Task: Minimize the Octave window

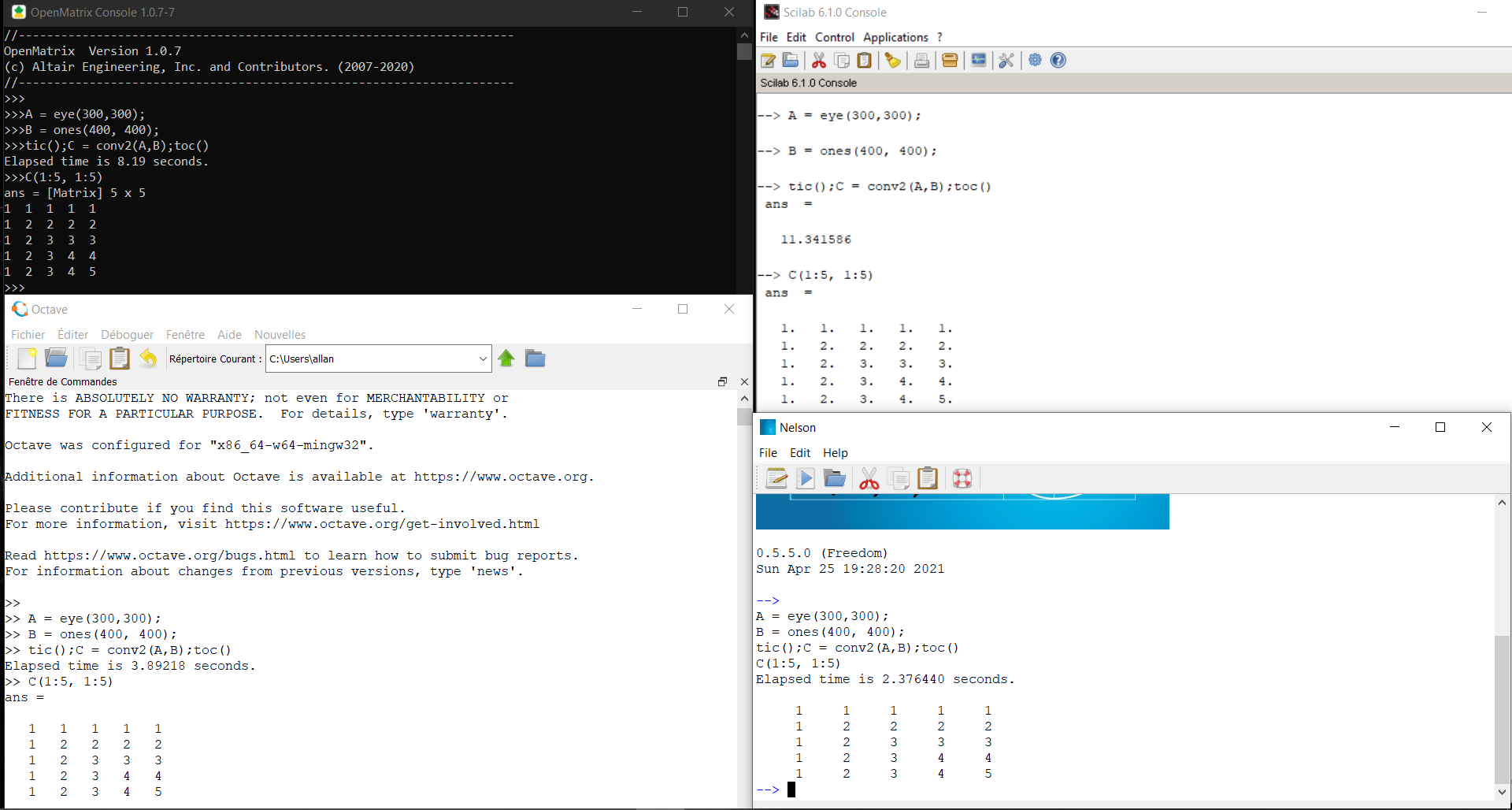Action: (x=637, y=309)
